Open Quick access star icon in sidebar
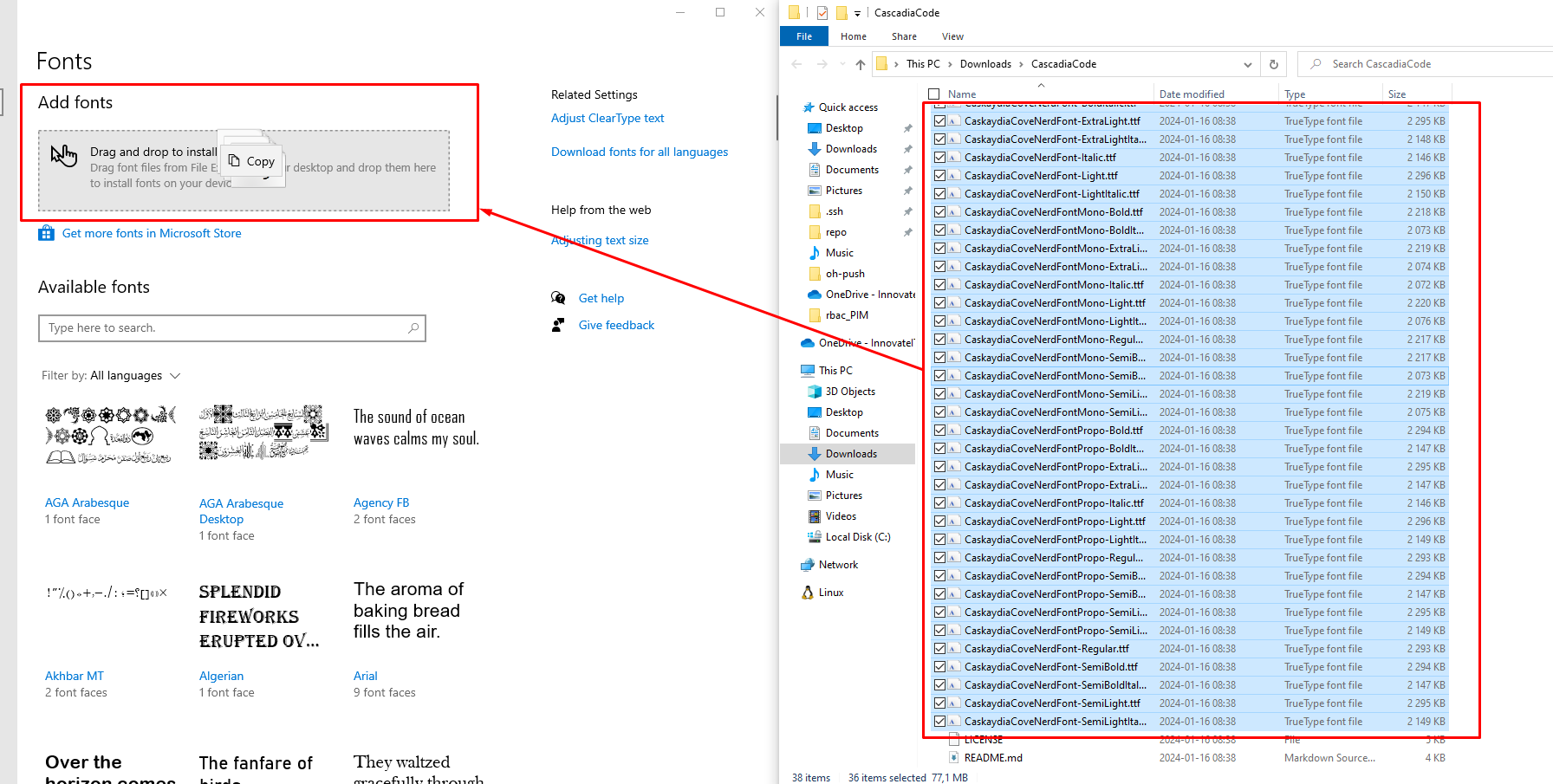This screenshot has width=1553, height=784. pyautogui.click(x=809, y=107)
